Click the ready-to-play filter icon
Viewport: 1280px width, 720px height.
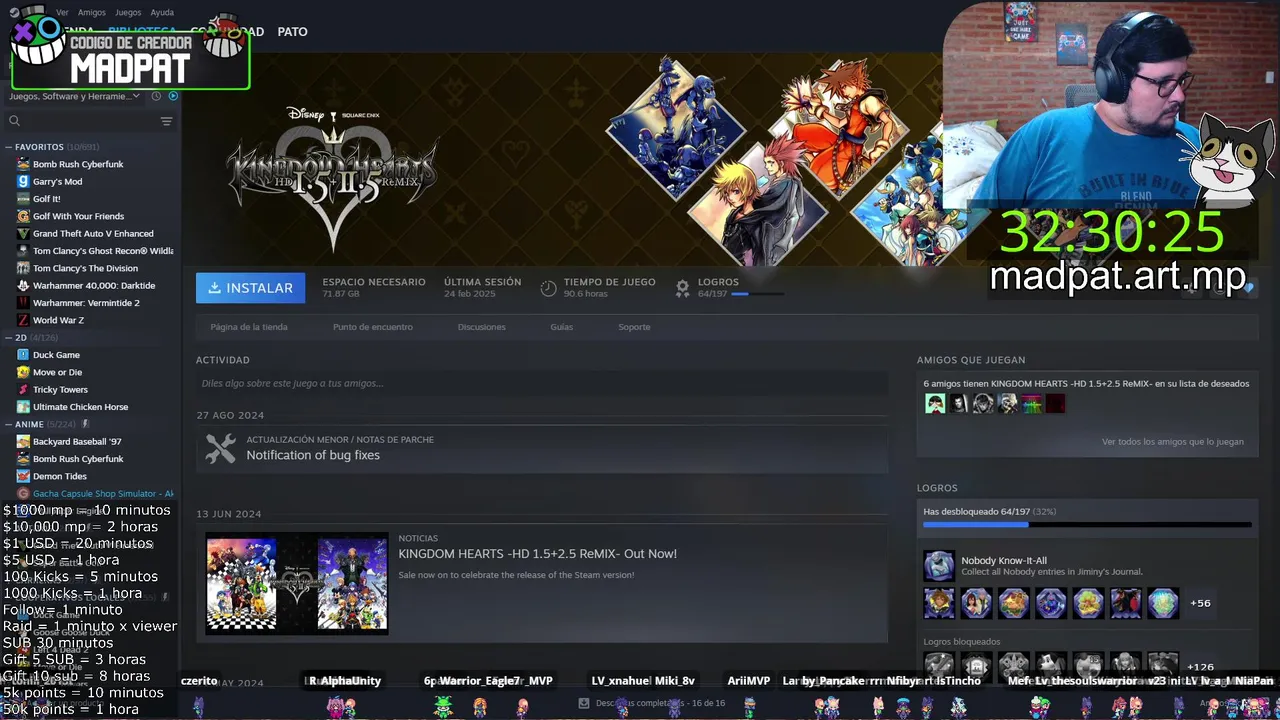pyautogui.click(x=173, y=96)
